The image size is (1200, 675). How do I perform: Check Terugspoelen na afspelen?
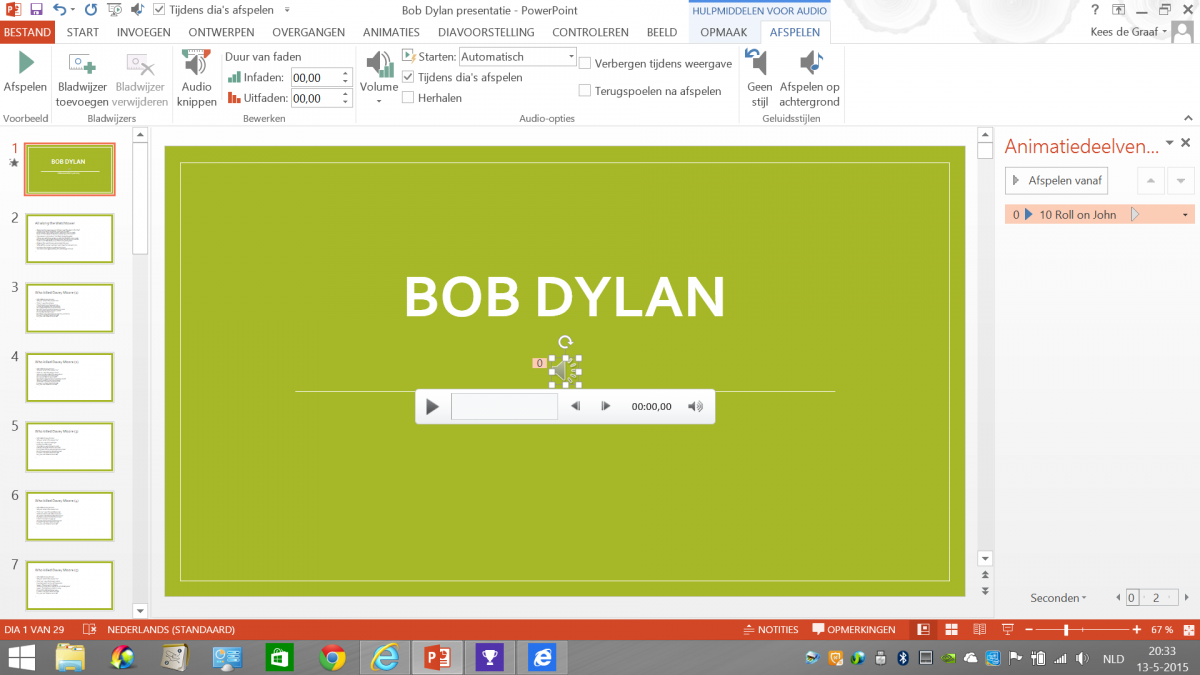click(585, 91)
